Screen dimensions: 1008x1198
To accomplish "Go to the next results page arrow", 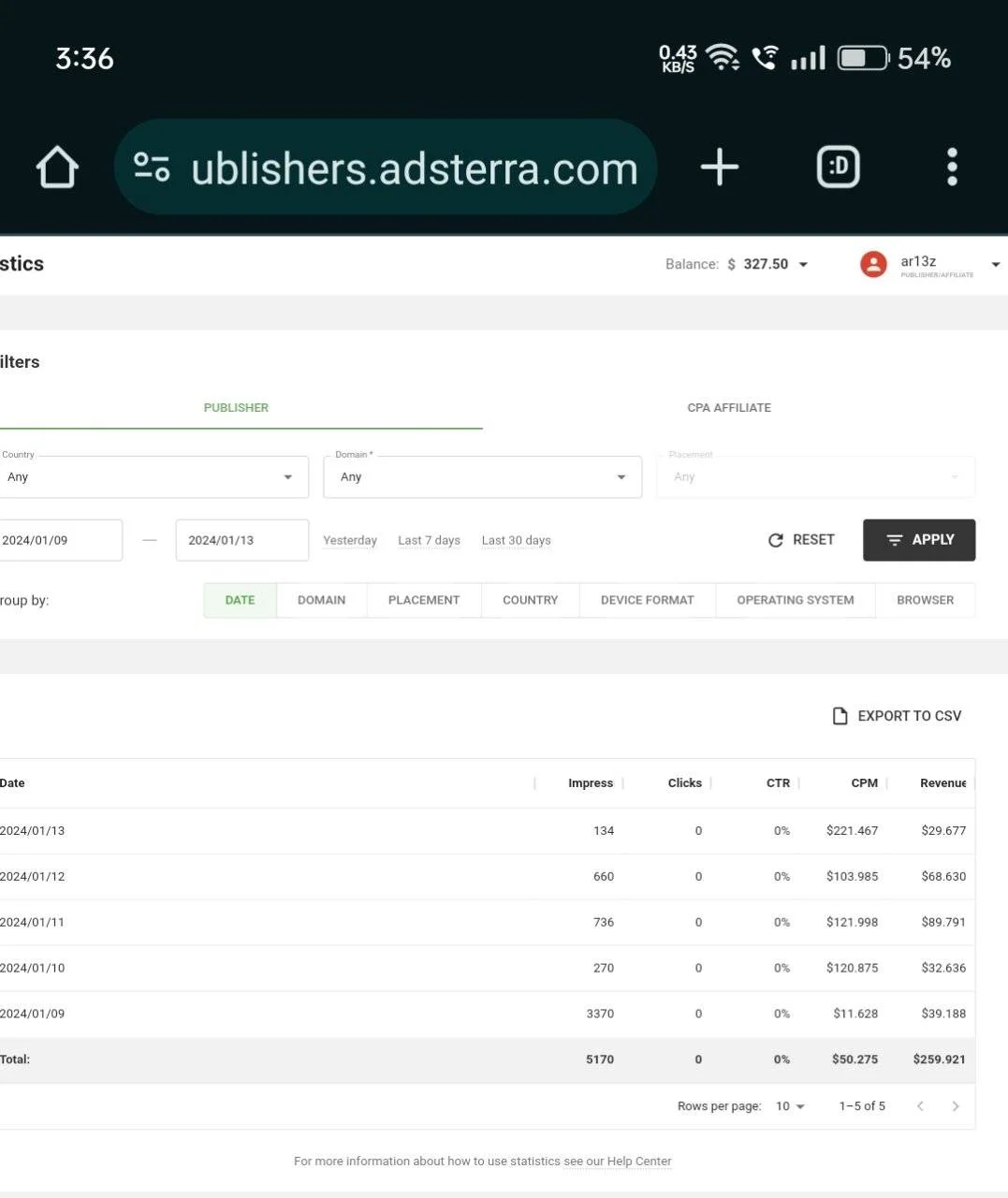I will coord(956,1106).
